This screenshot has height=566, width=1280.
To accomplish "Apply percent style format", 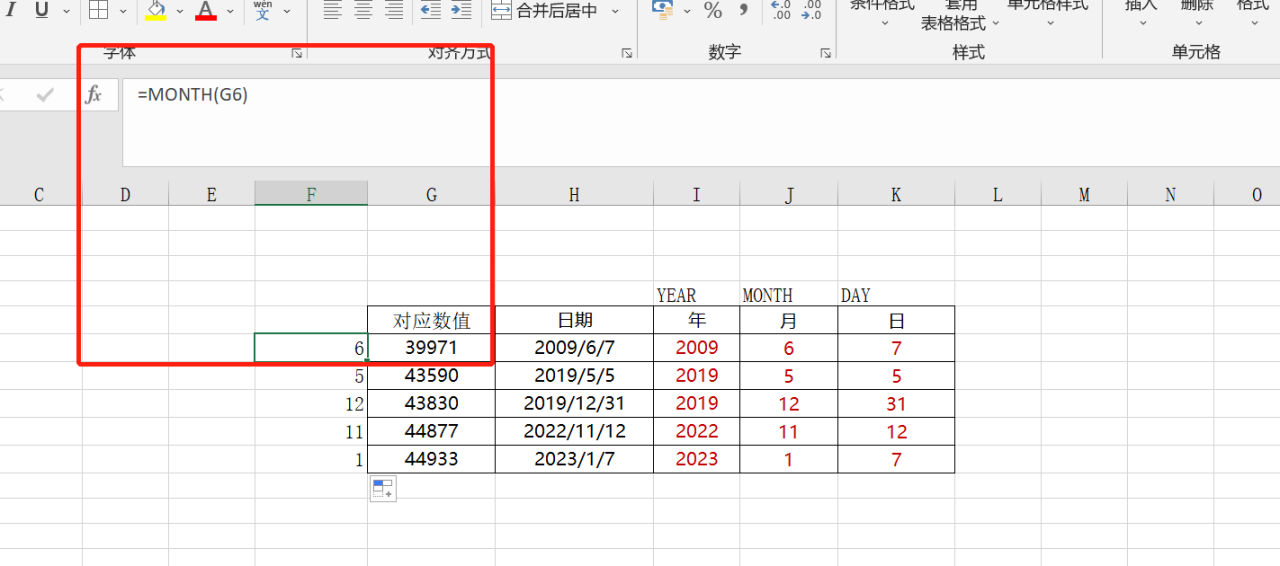I will pyautogui.click(x=713, y=10).
